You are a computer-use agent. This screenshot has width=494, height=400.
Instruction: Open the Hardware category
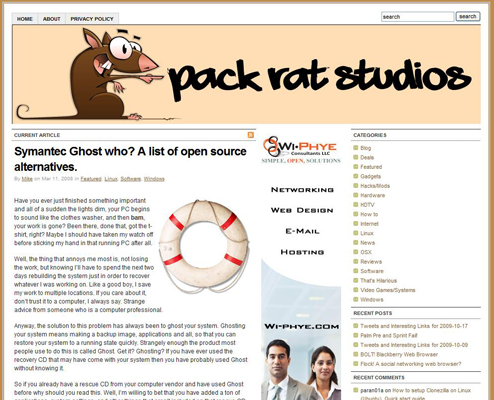click(x=373, y=195)
